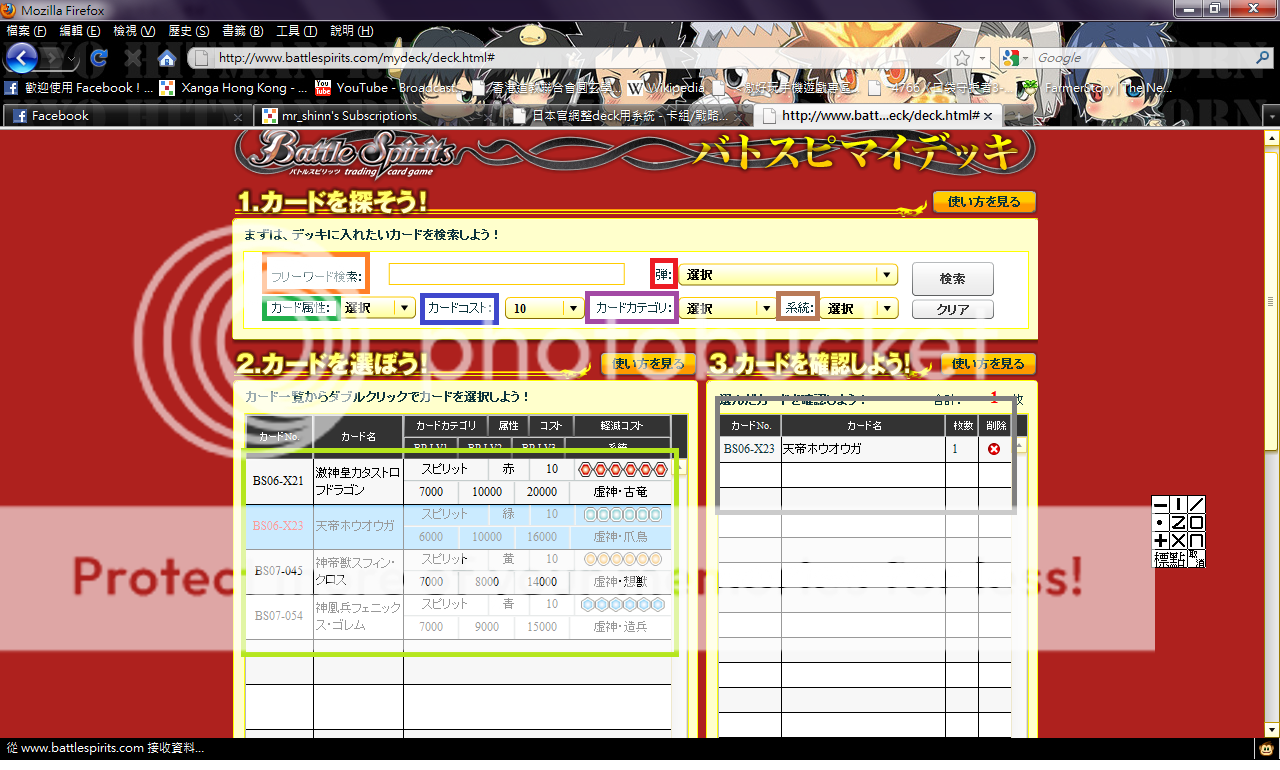Click the Greasemonkey monkey icon in the status bar

pyautogui.click(x=1265, y=748)
